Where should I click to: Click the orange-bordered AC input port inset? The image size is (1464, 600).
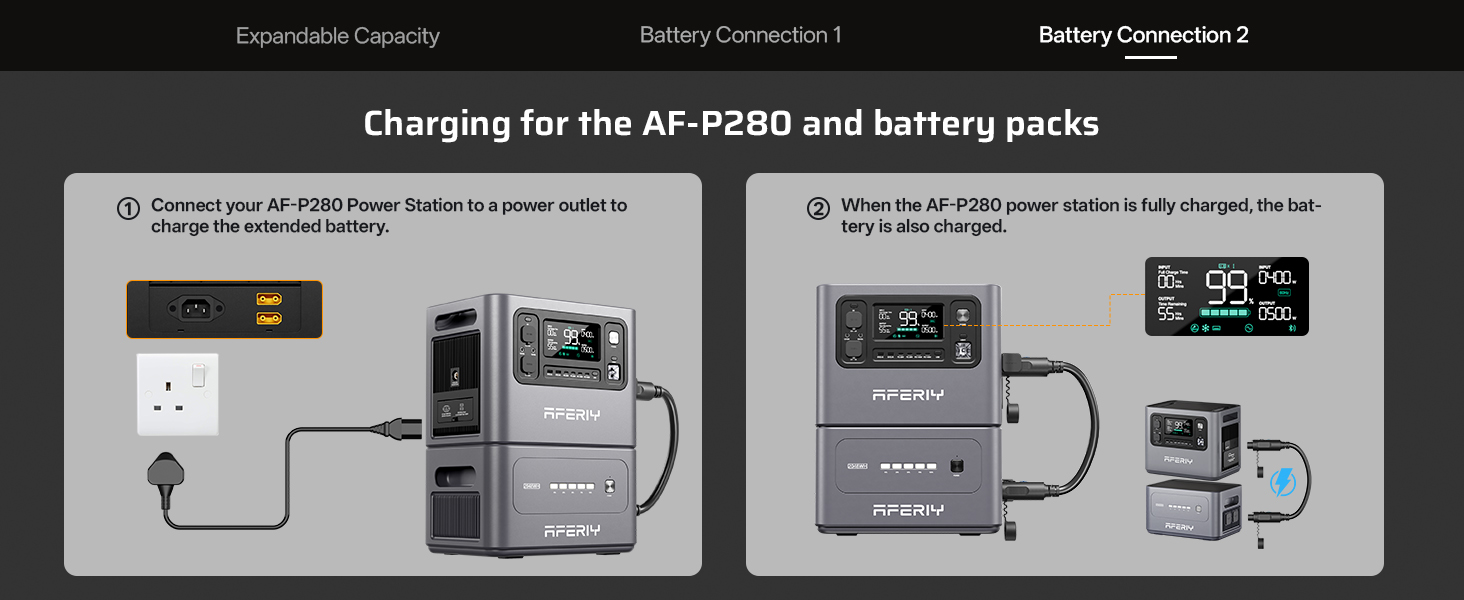(225, 309)
